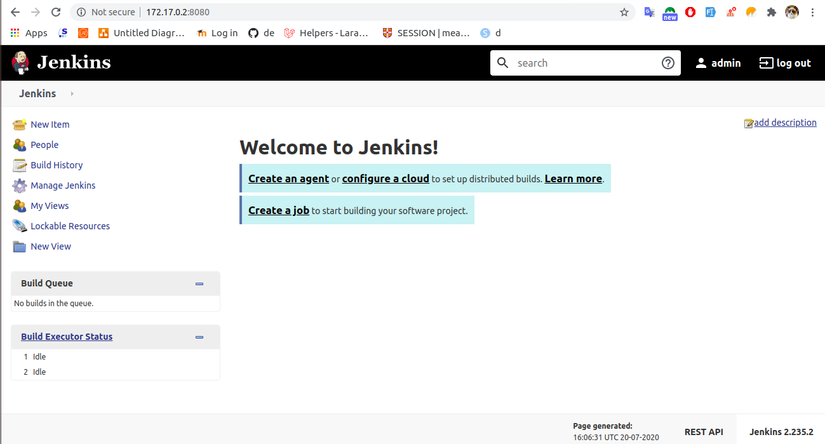Collapse the Build Executor Status panel

point(199,337)
